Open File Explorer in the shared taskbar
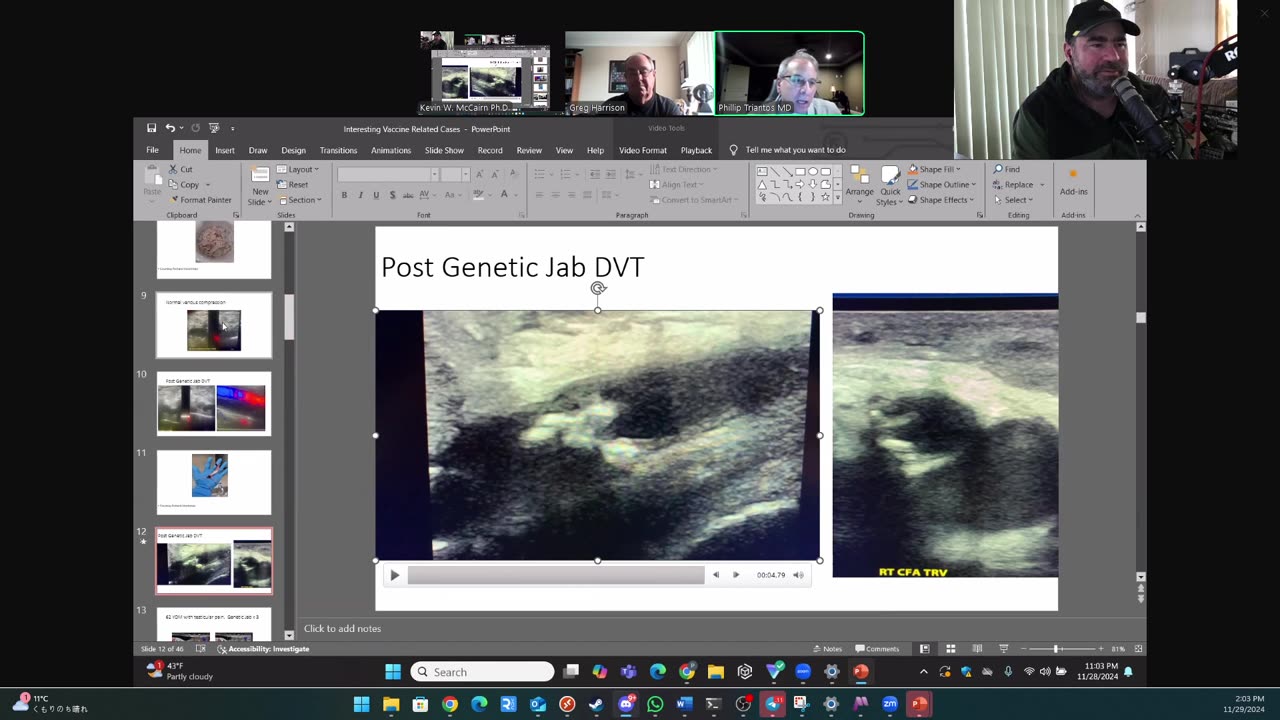The width and height of the screenshot is (1280, 720). pos(716,672)
